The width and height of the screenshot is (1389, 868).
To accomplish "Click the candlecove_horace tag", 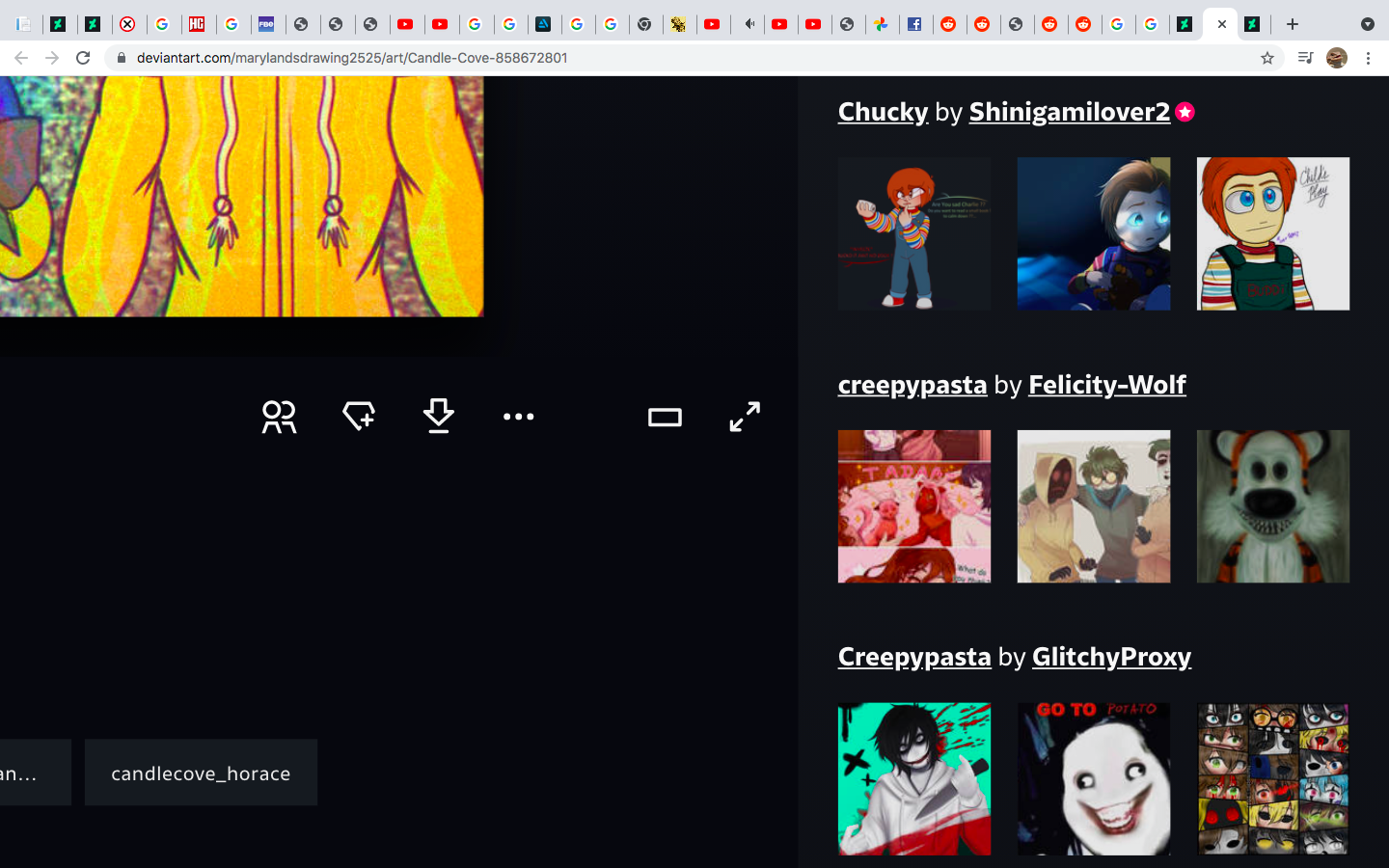I will (201, 773).
